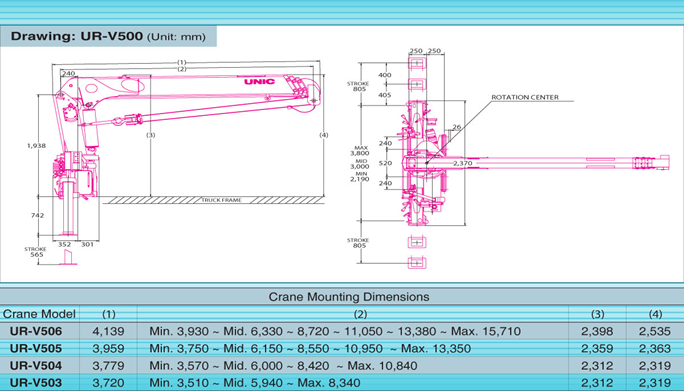The image size is (684, 391).
Task: Select the 2,363 value in UR-V505 row
Action: point(655,349)
